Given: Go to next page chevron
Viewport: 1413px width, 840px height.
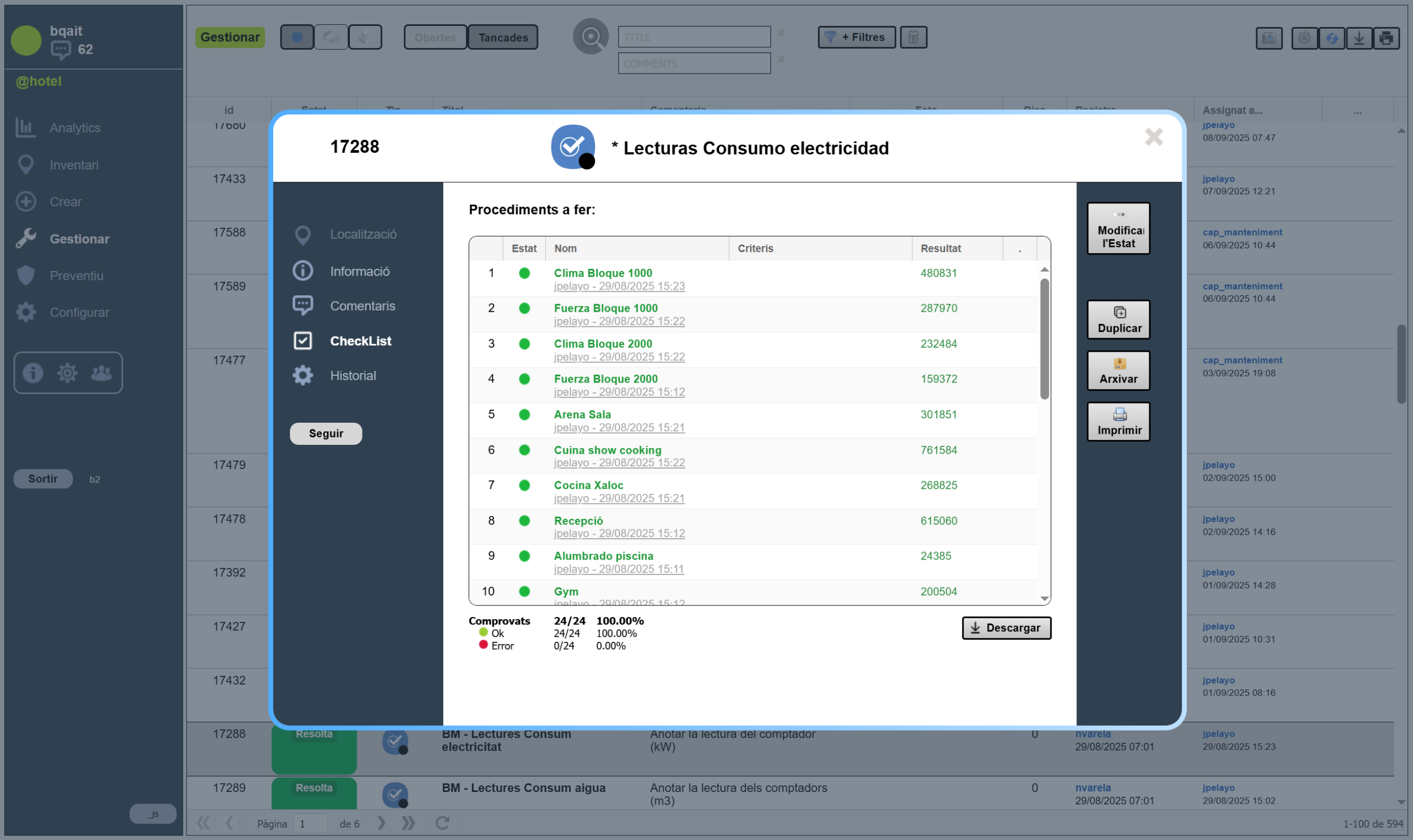Looking at the screenshot, I should coord(381,823).
